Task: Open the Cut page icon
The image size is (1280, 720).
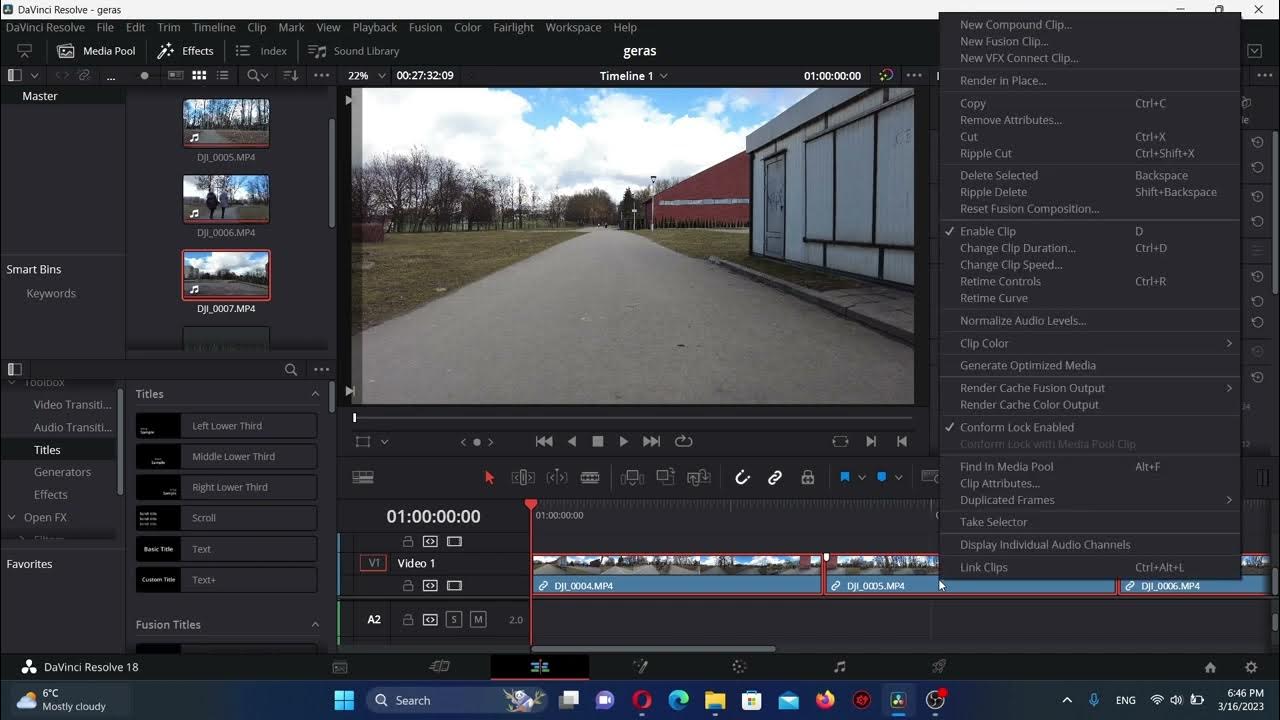Action: 440,667
